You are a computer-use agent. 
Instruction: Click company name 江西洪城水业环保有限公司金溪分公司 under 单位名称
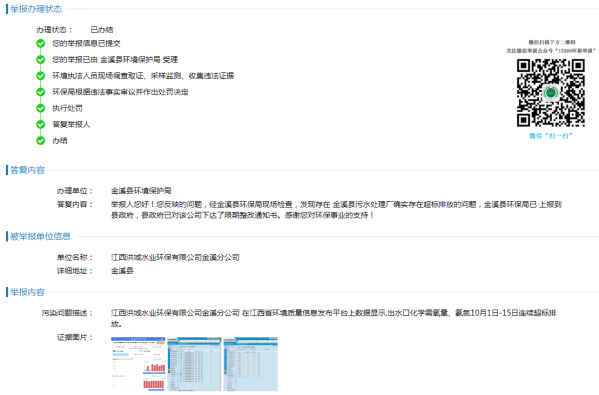tap(175, 257)
